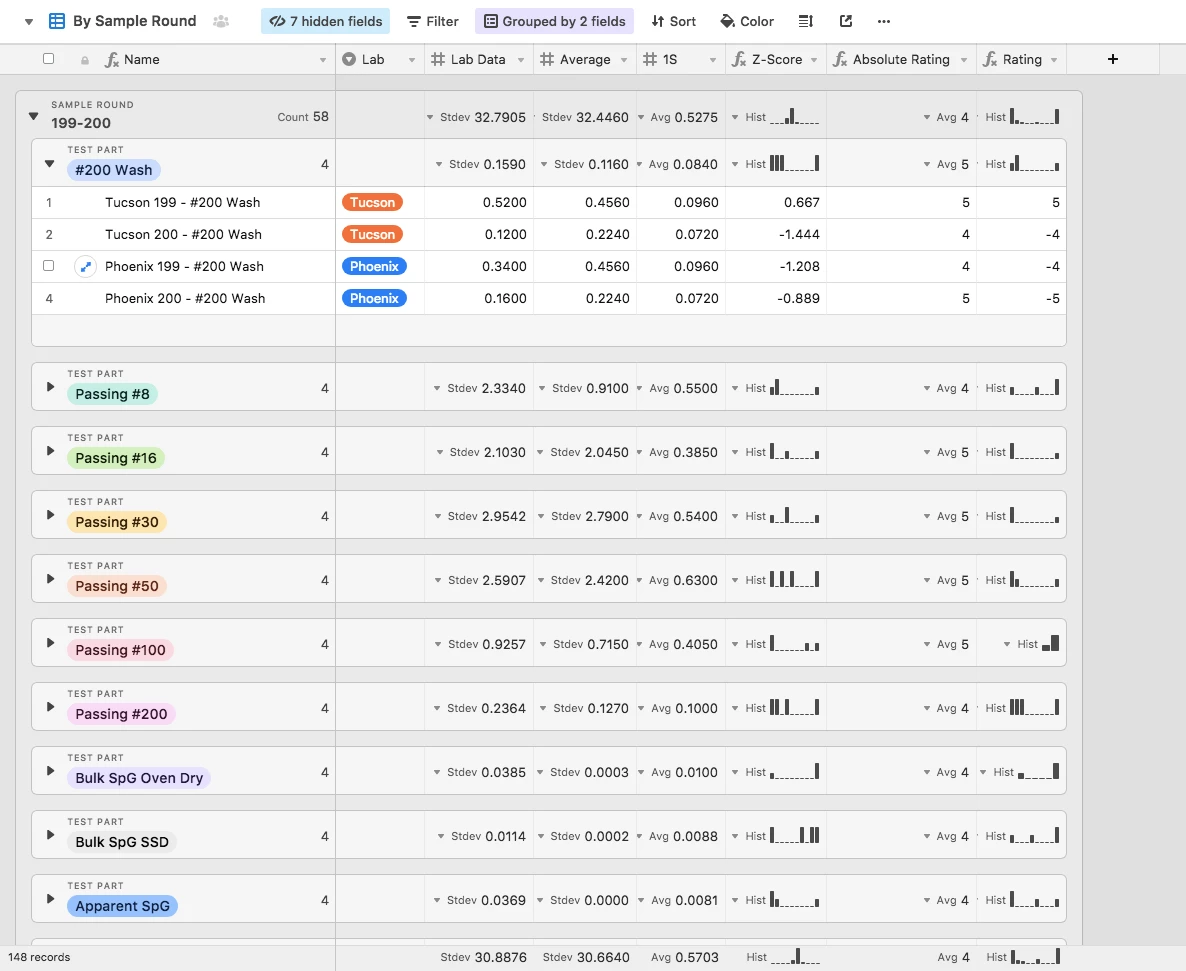This screenshot has height=971, width=1186.
Task: Expand the Passing #8 group
Action: (50, 387)
